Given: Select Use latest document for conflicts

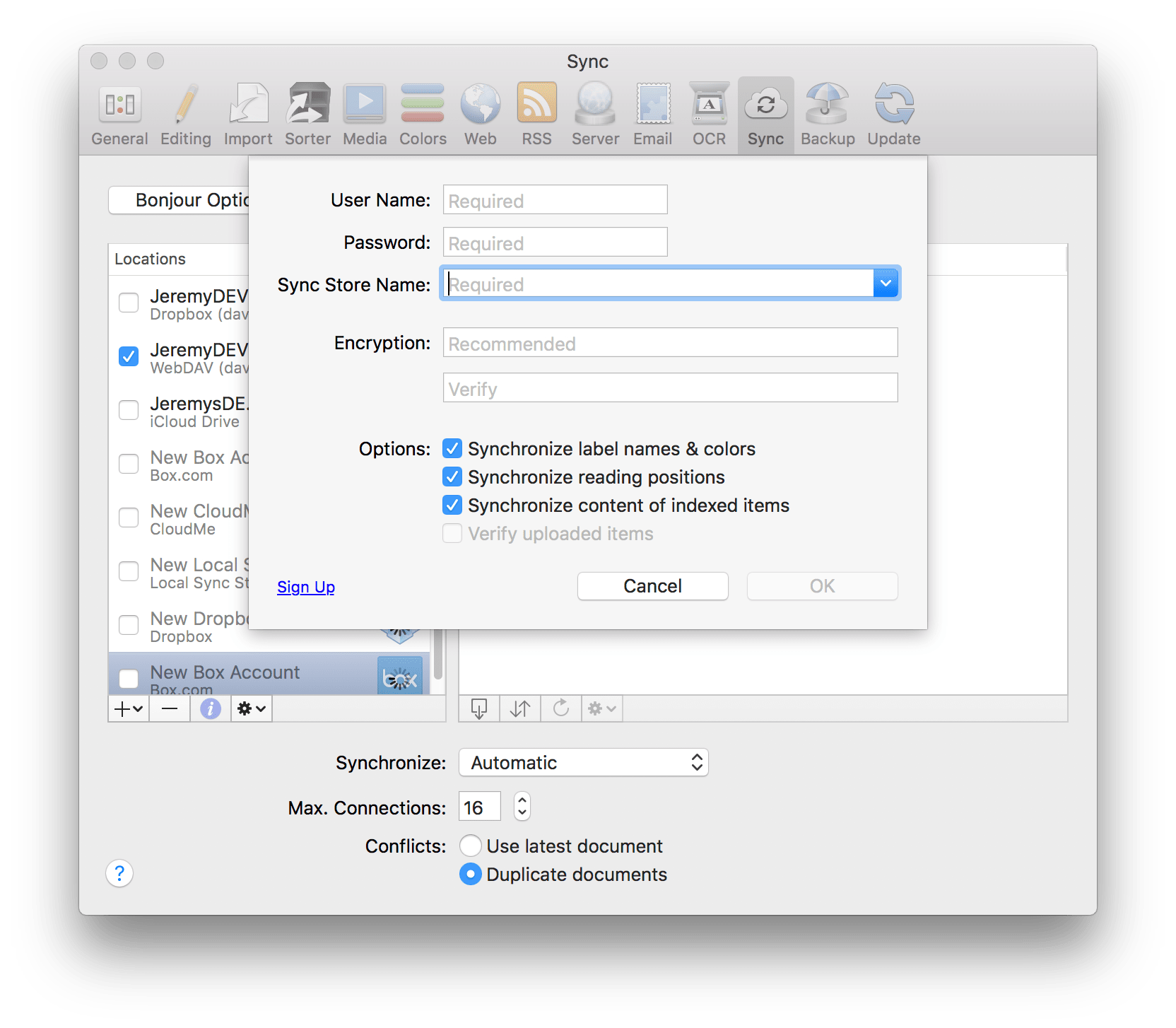Looking at the screenshot, I should [x=471, y=846].
